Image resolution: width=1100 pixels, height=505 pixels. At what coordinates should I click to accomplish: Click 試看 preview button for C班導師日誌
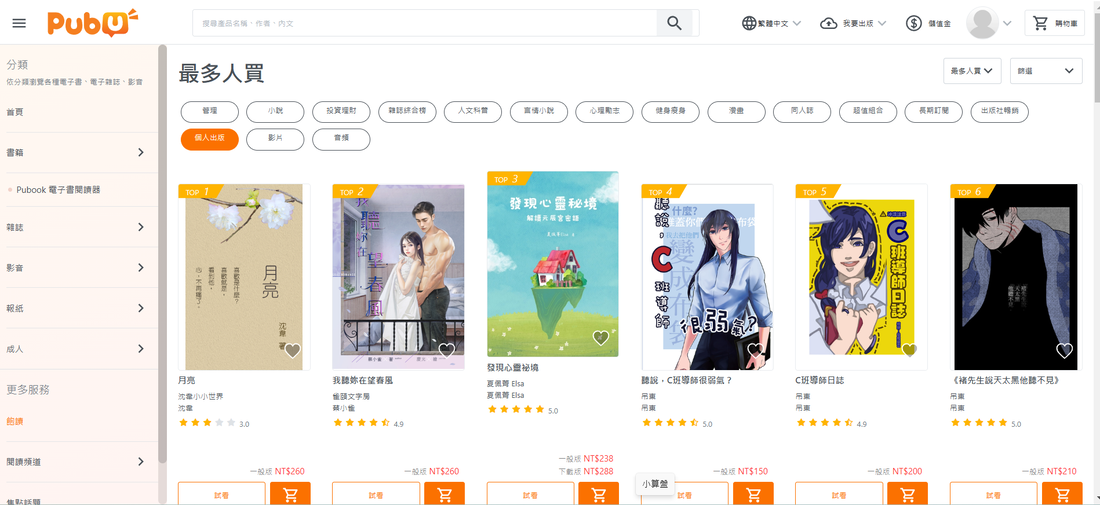tap(839, 494)
